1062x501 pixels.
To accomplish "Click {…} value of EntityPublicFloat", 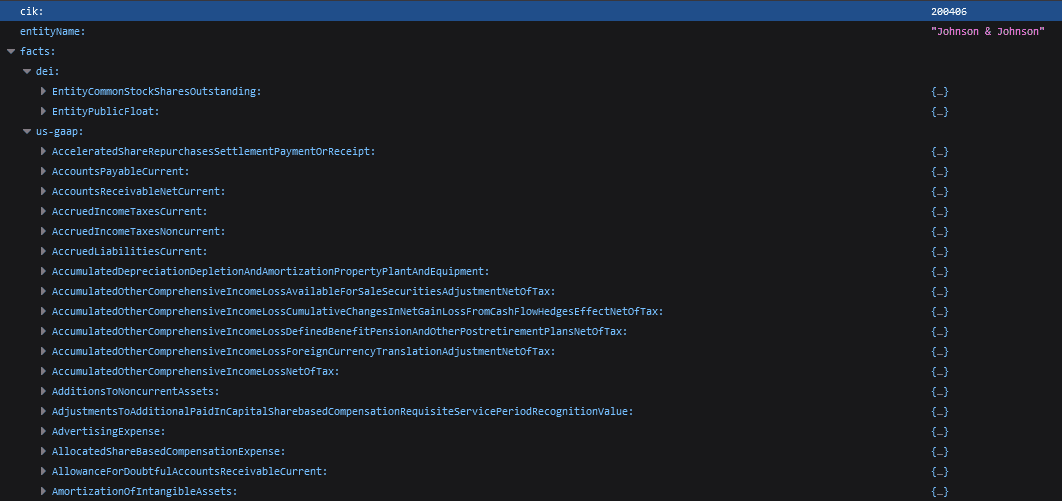I will pos(940,111).
